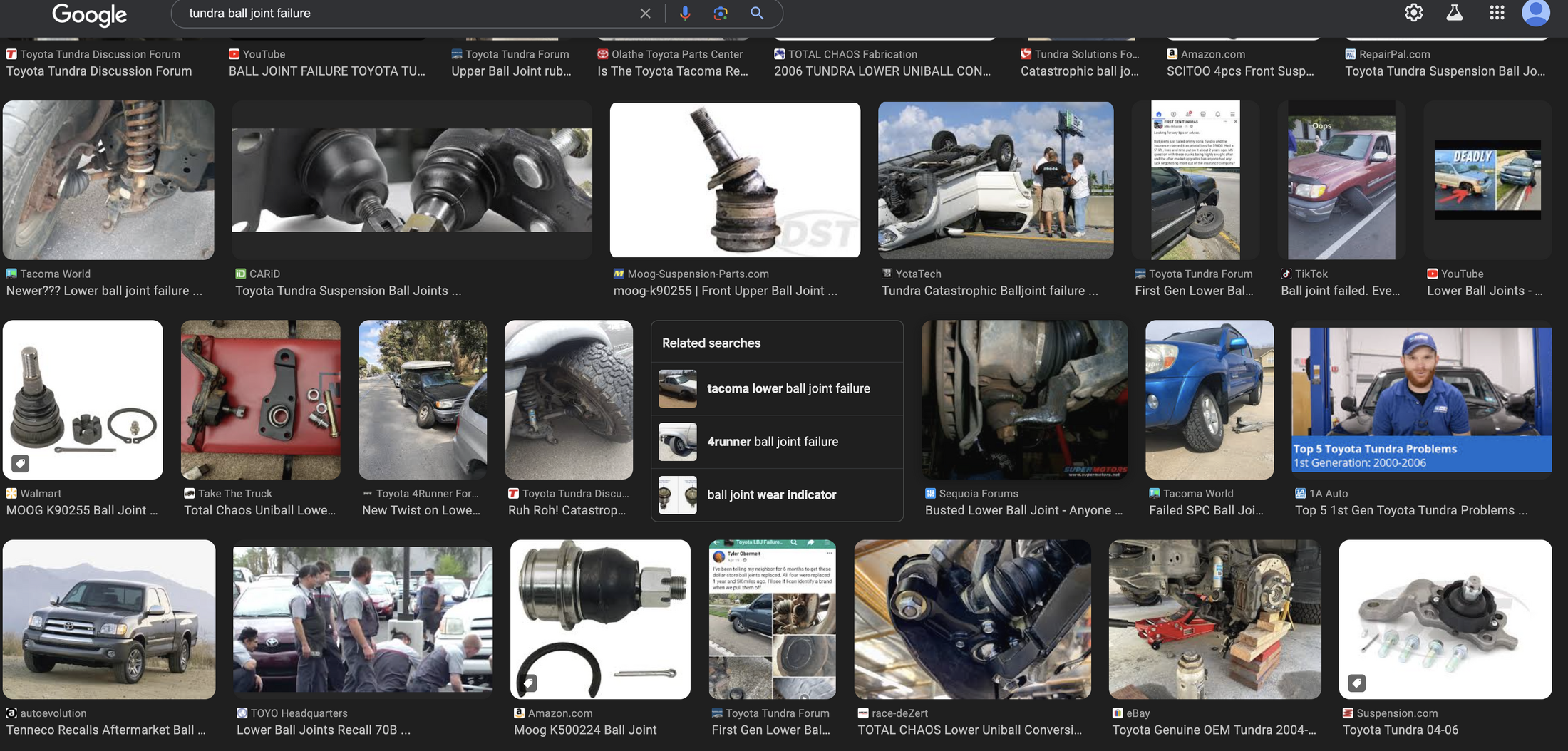Click the Google logo
1568x751 pixels.
(89, 14)
